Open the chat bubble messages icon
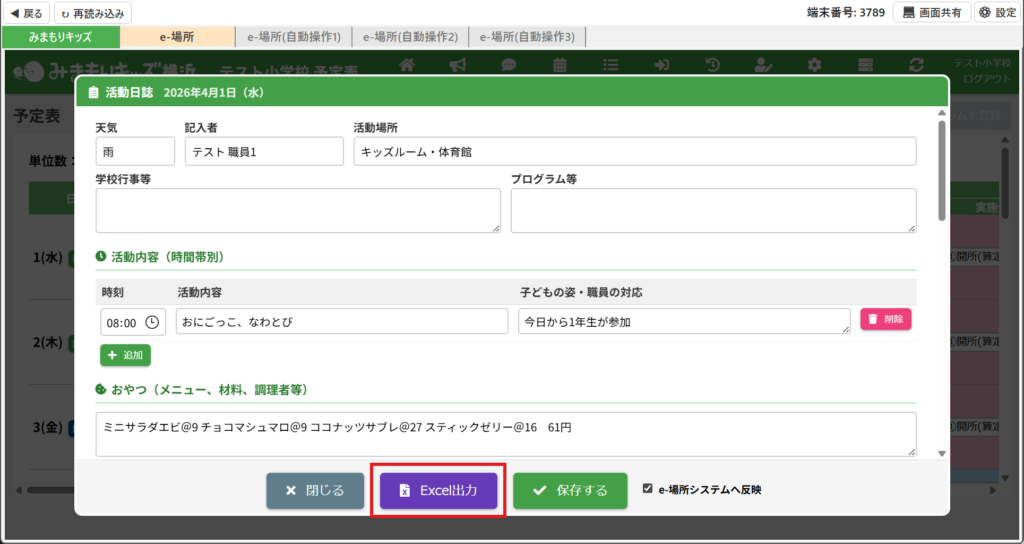 pyautogui.click(x=509, y=65)
